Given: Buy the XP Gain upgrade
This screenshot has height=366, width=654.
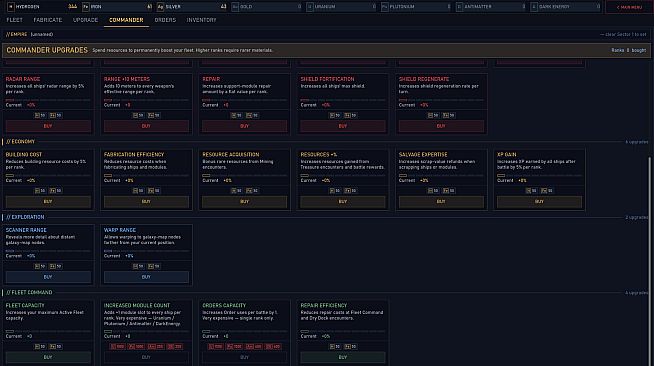Looking at the screenshot, I should click(x=539, y=201).
